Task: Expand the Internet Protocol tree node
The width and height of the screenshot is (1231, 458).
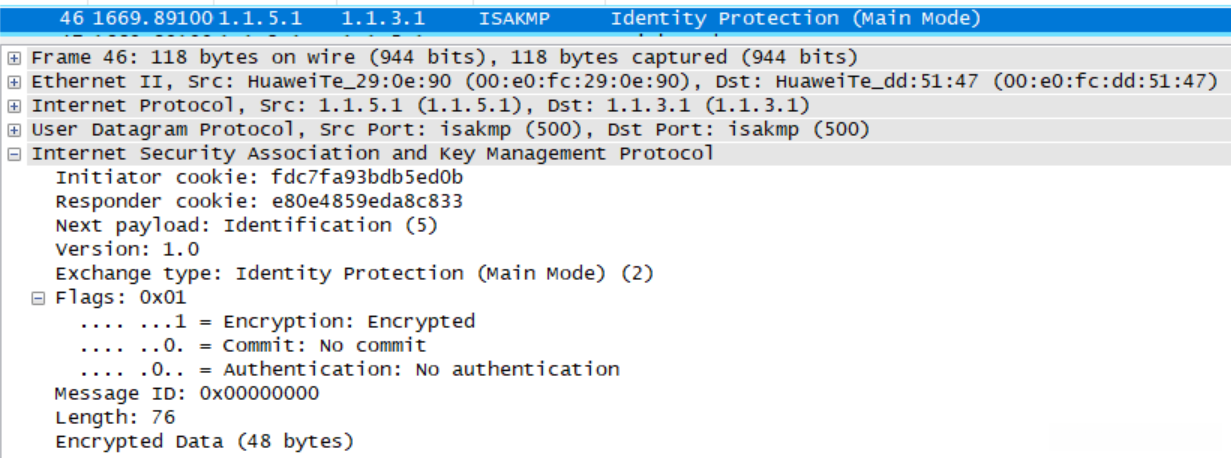Action: pyautogui.click(x=14, y=105)
